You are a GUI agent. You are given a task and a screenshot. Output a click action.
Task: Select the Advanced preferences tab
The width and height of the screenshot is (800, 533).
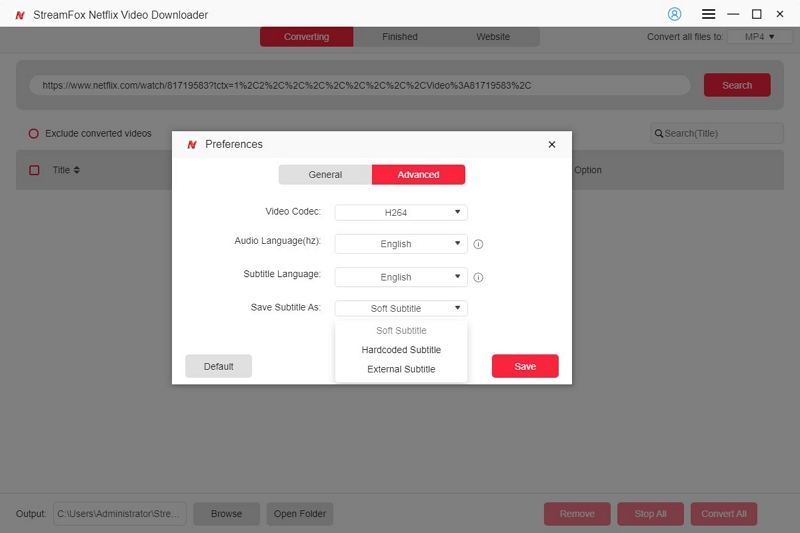click(x=418, y=174)
